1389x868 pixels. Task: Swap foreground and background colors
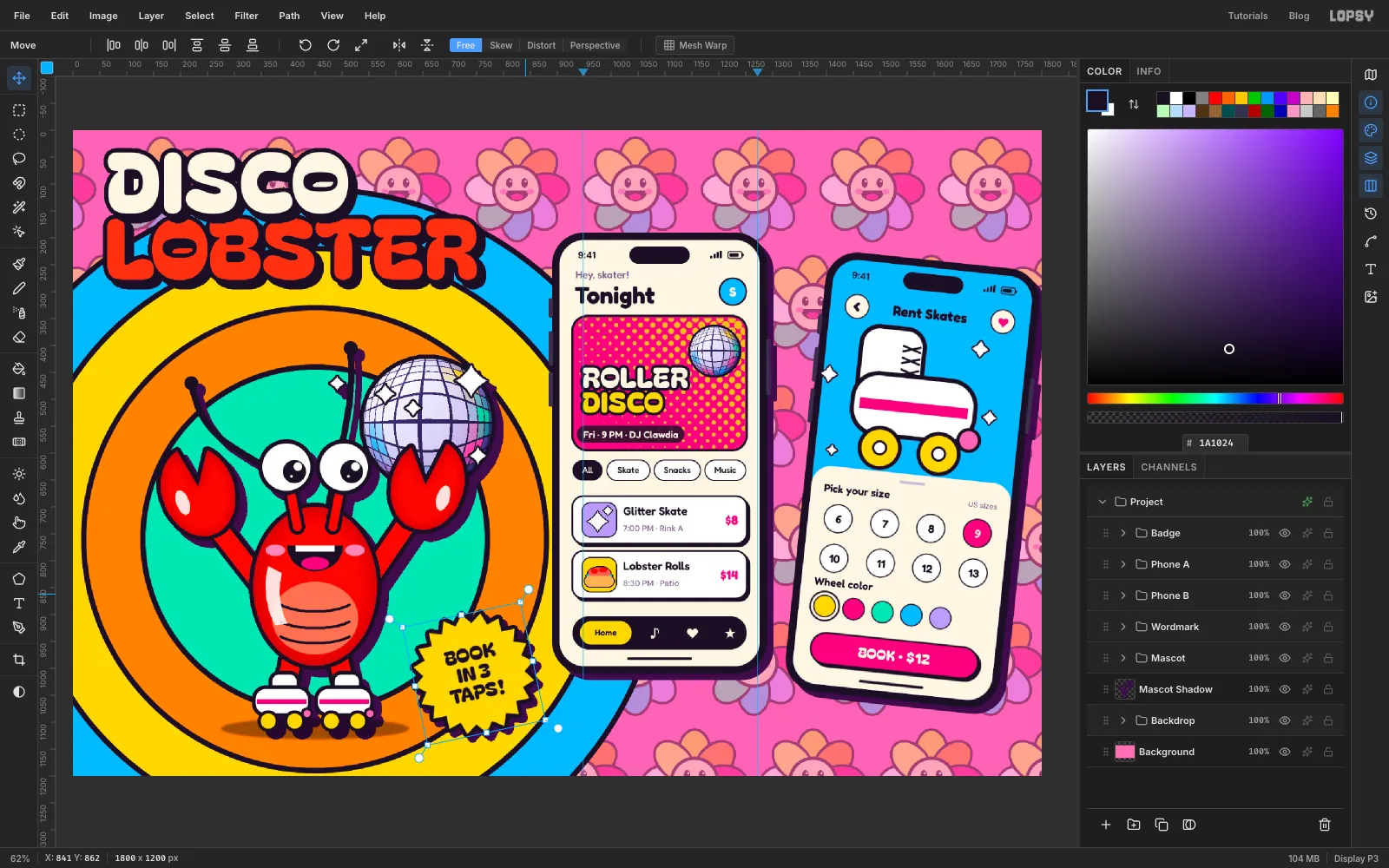[x=1134, y=104]
